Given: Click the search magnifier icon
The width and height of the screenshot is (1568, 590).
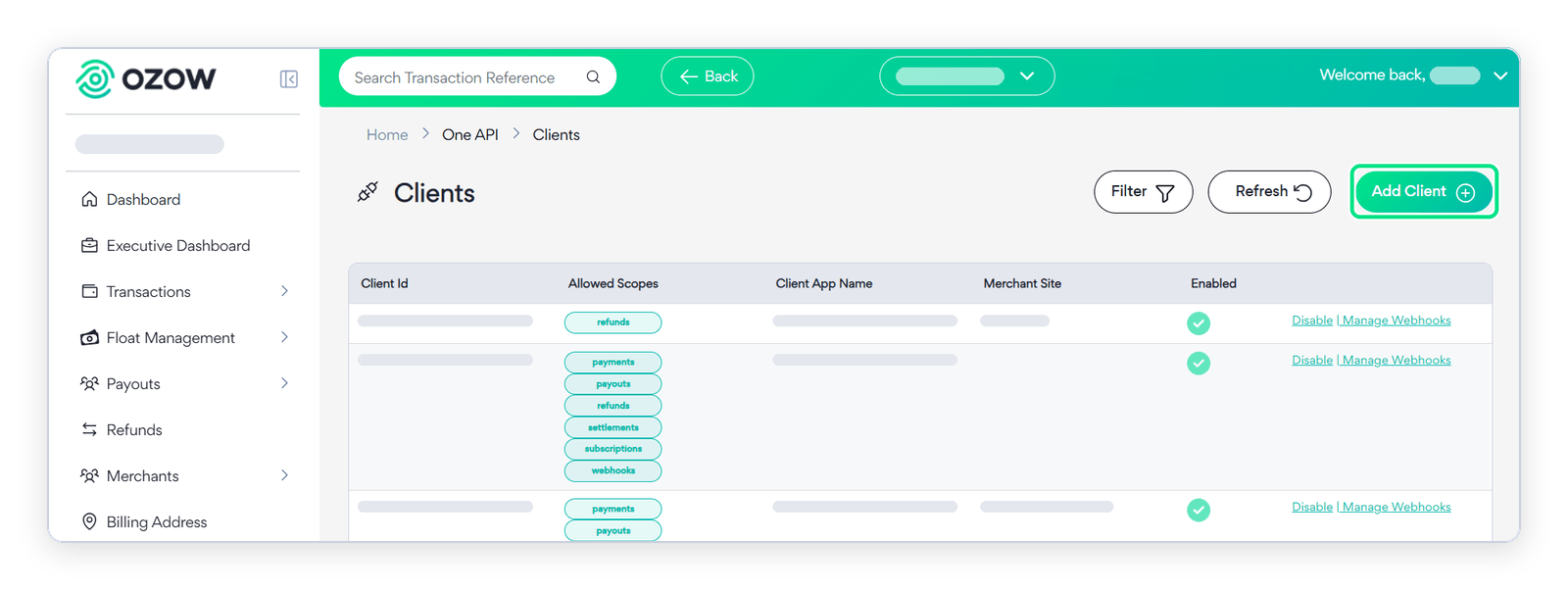Looking at the screenshot, I should (593, 76).
